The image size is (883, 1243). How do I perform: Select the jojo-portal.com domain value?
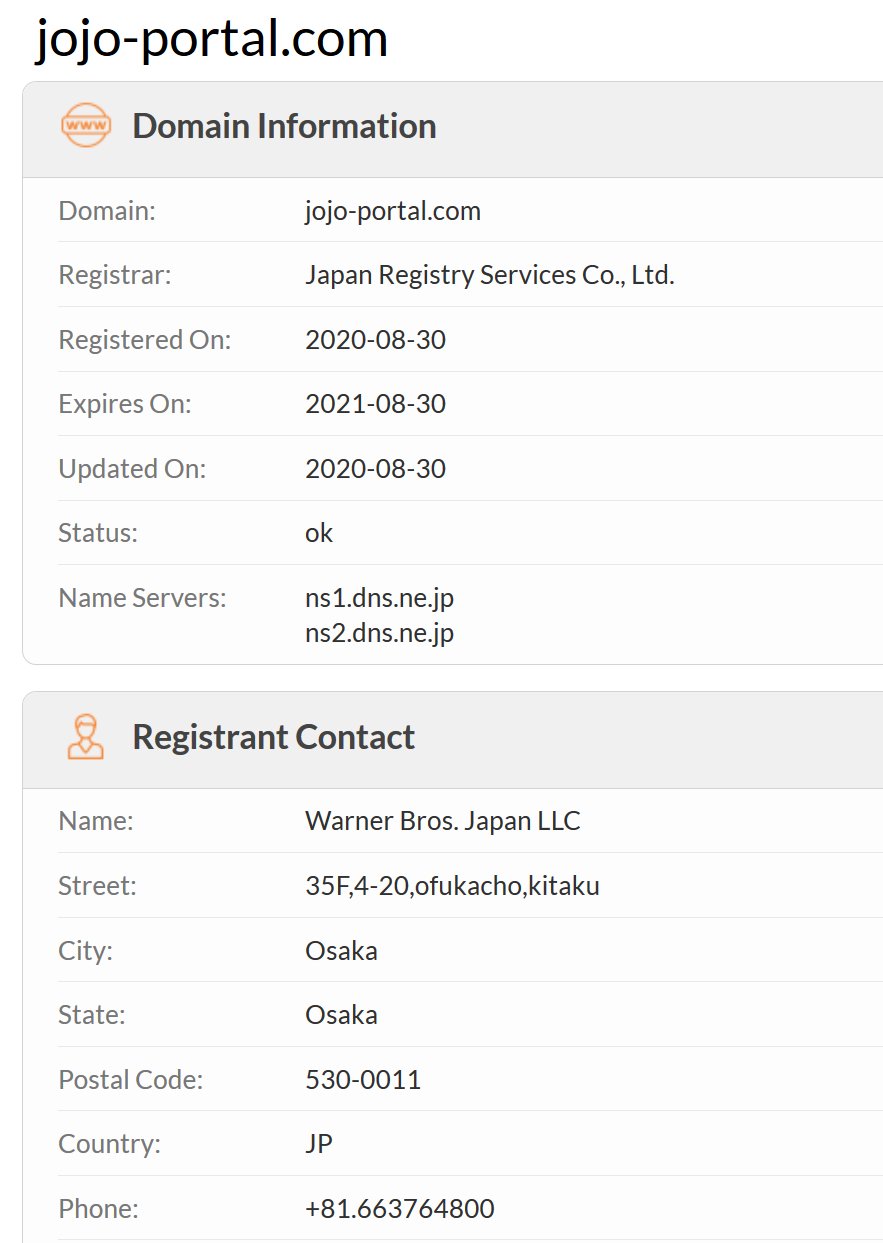pos(392,211)
